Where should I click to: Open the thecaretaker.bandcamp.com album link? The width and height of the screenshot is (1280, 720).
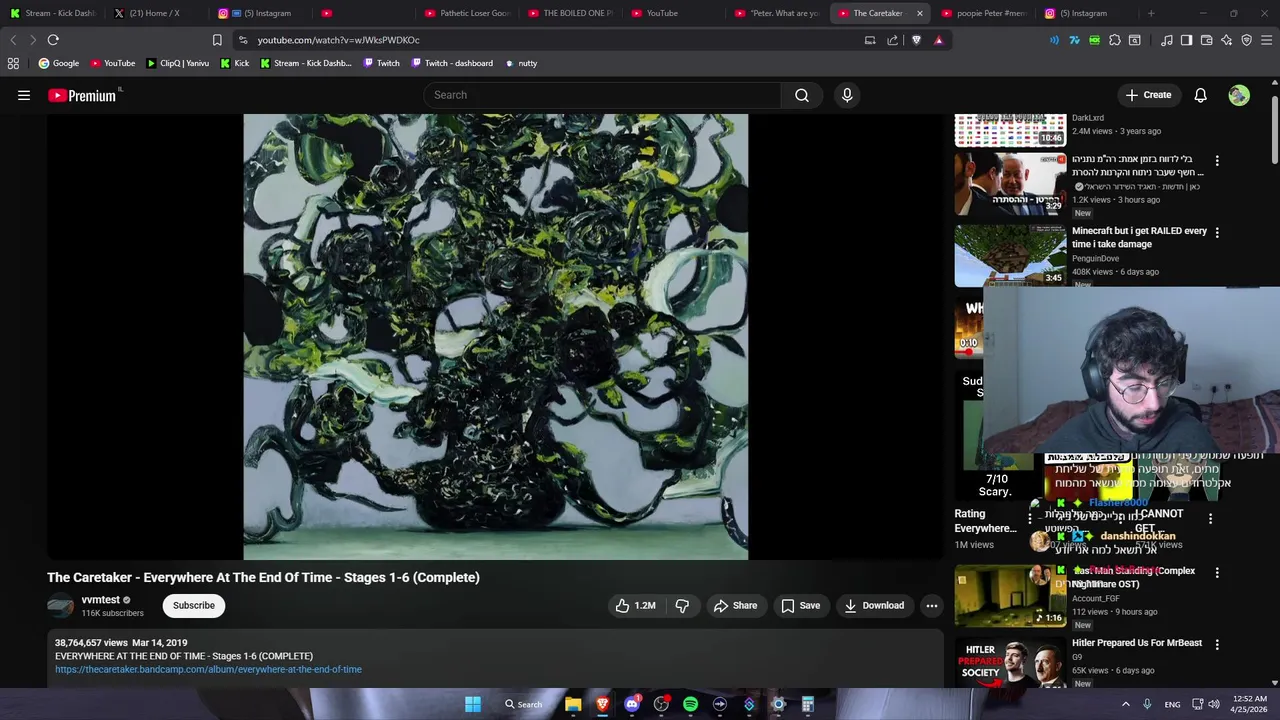[x=208, y=669]
